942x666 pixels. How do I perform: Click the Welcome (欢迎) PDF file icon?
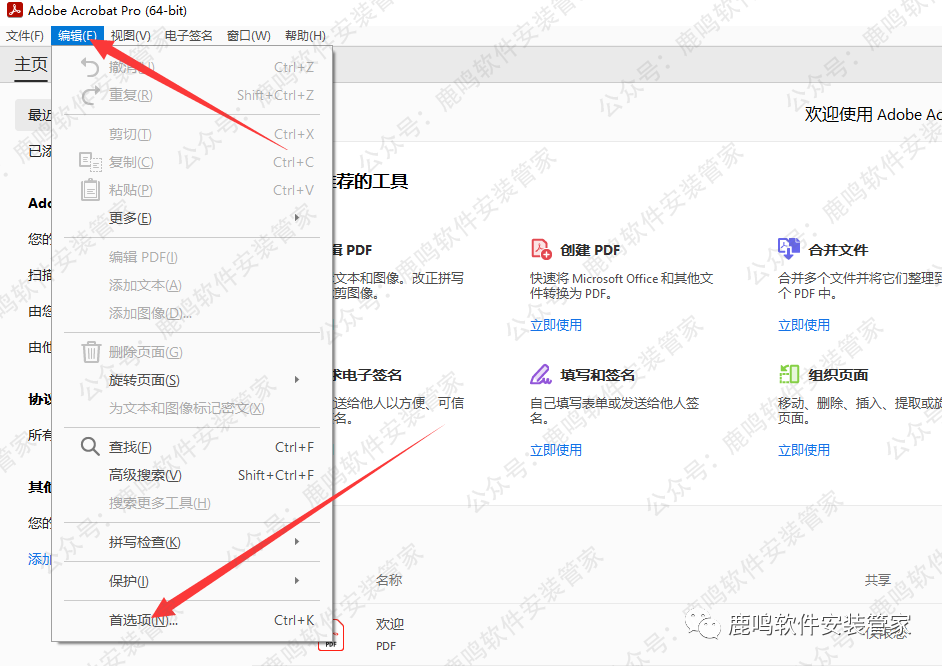coord(332,634)
